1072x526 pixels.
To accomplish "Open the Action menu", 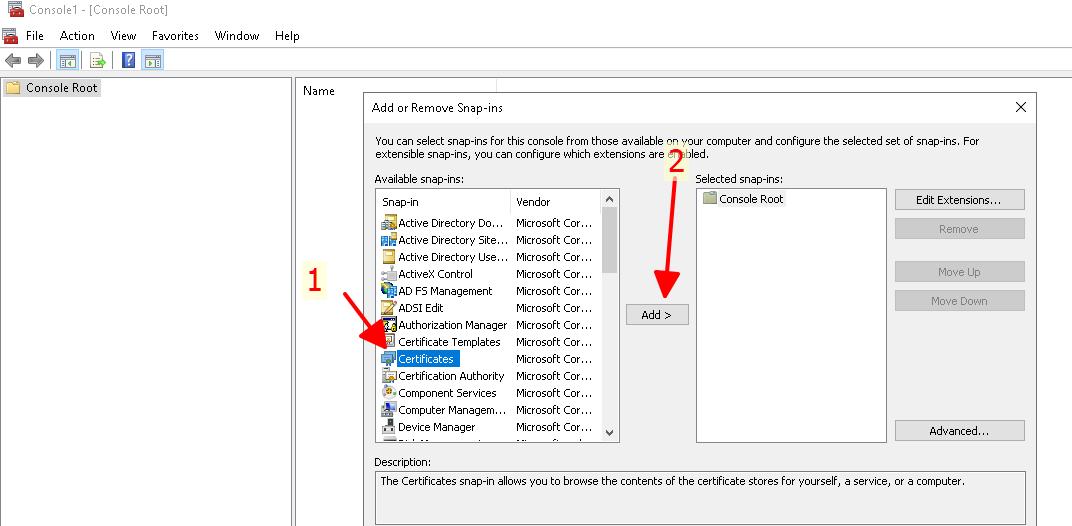I will click(77, 36).
